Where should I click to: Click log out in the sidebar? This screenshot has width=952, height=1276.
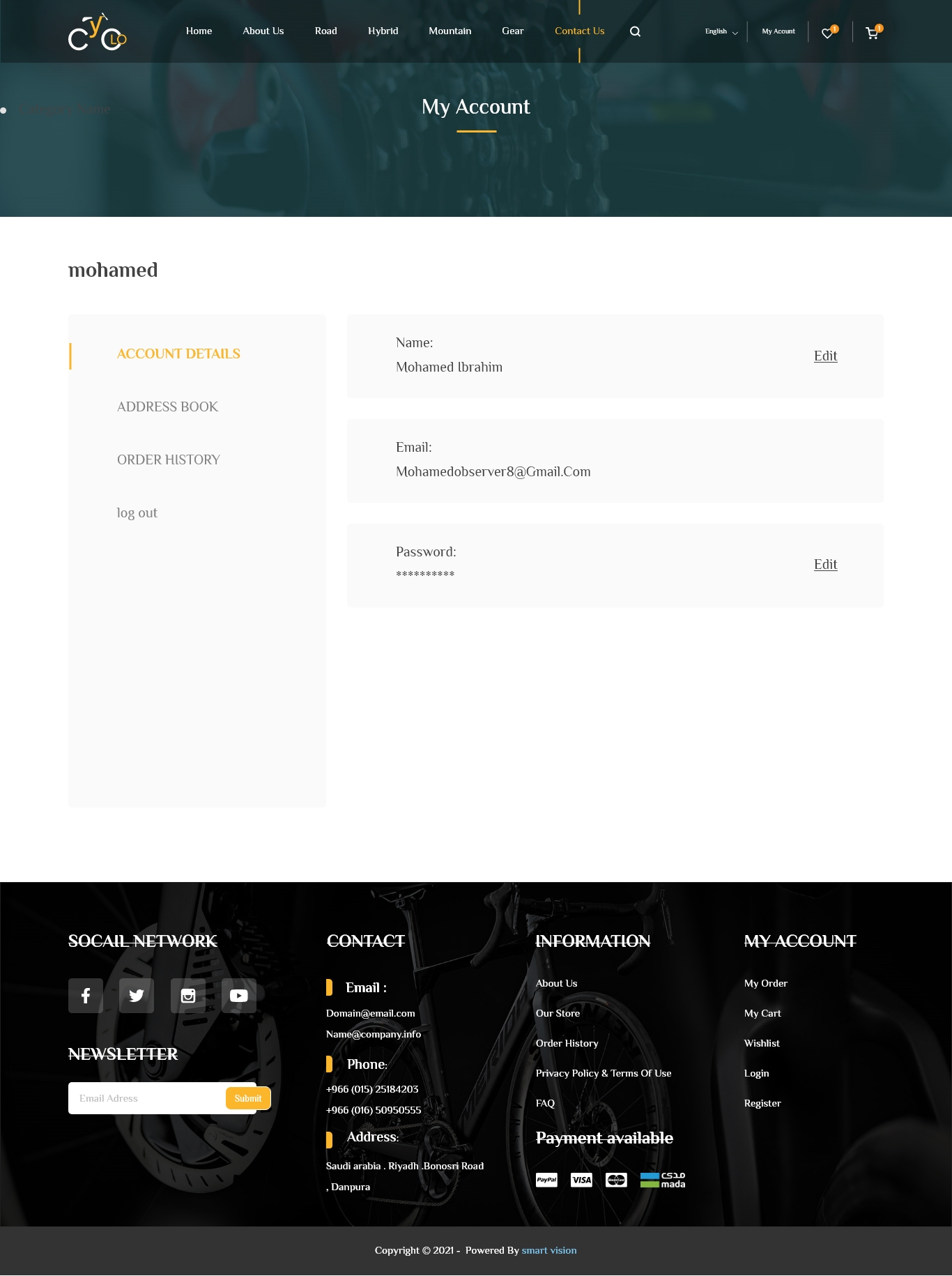[x=137, y=512]
